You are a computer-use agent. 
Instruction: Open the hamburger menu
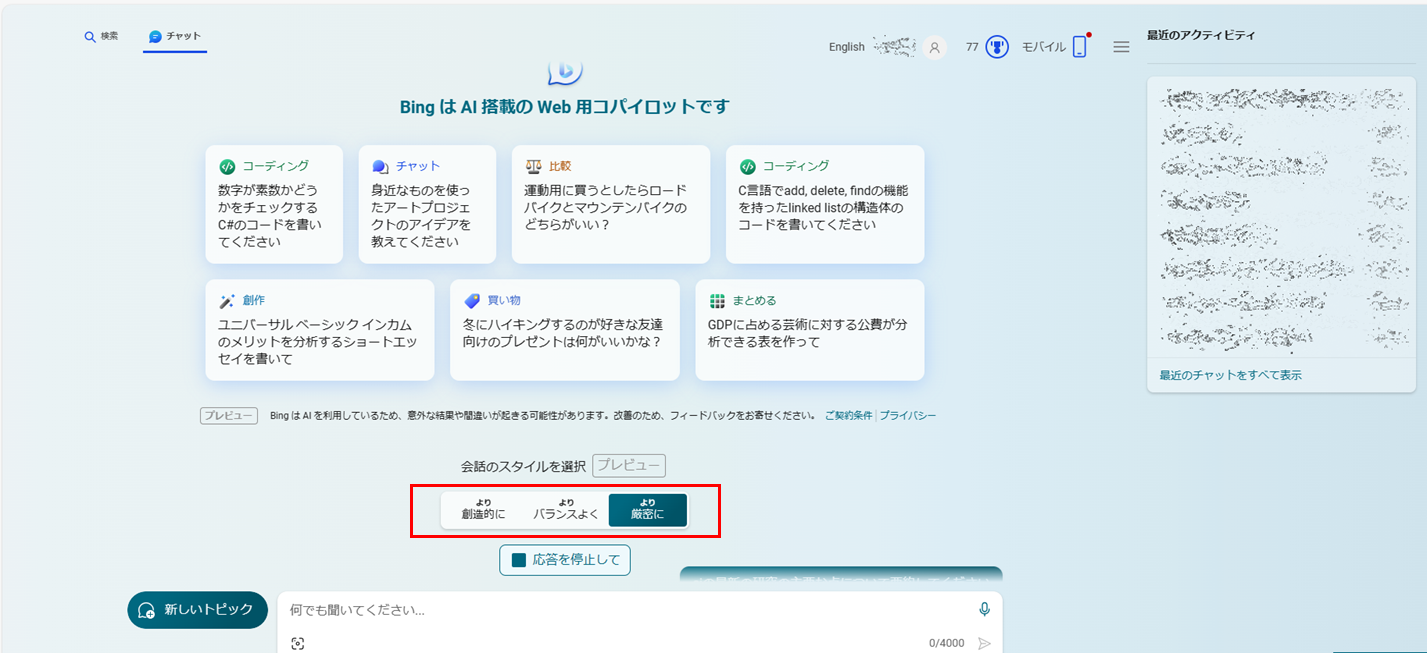1121,47
